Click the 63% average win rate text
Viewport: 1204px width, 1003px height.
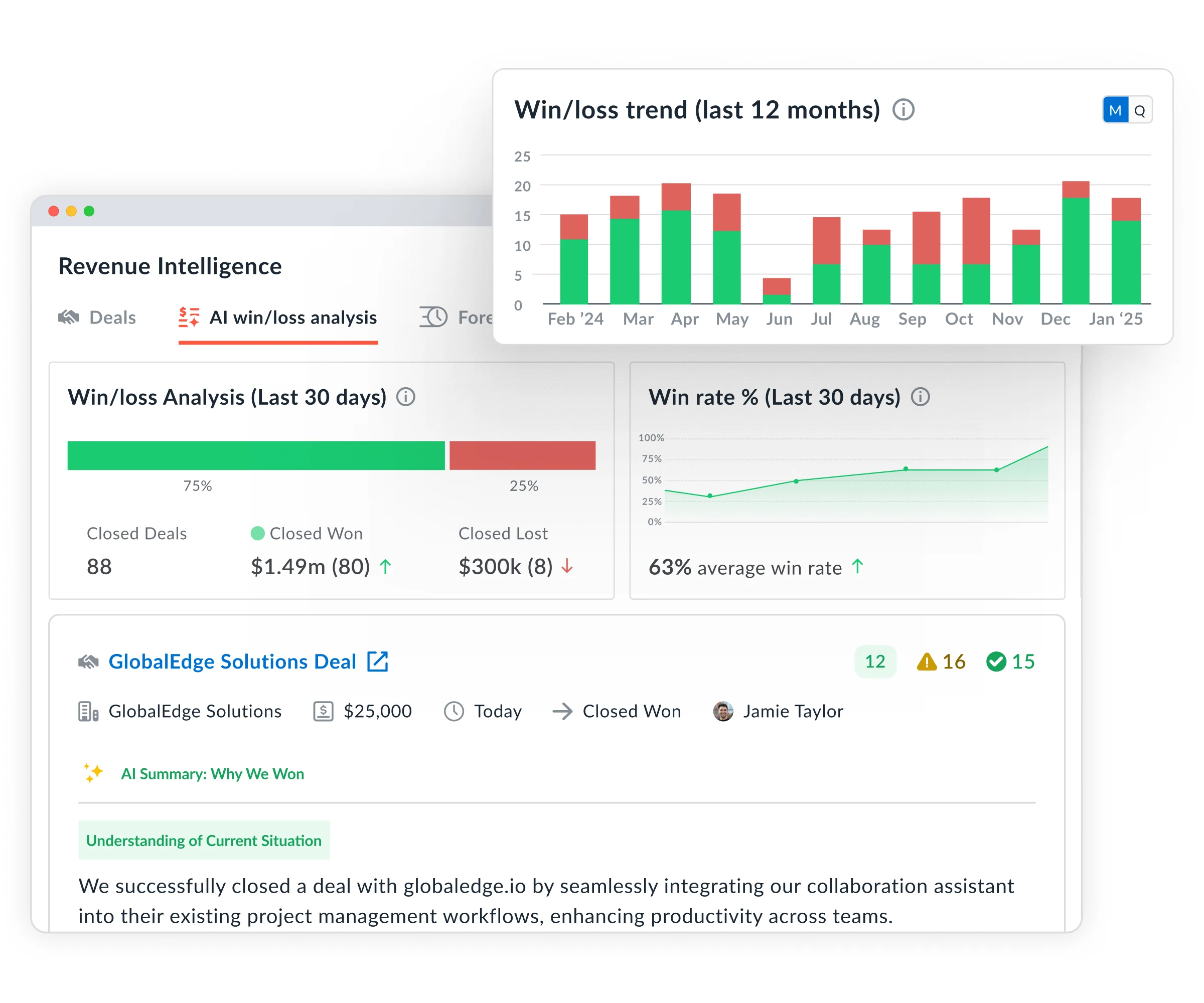pyautogui.click(x=745, y=567)
